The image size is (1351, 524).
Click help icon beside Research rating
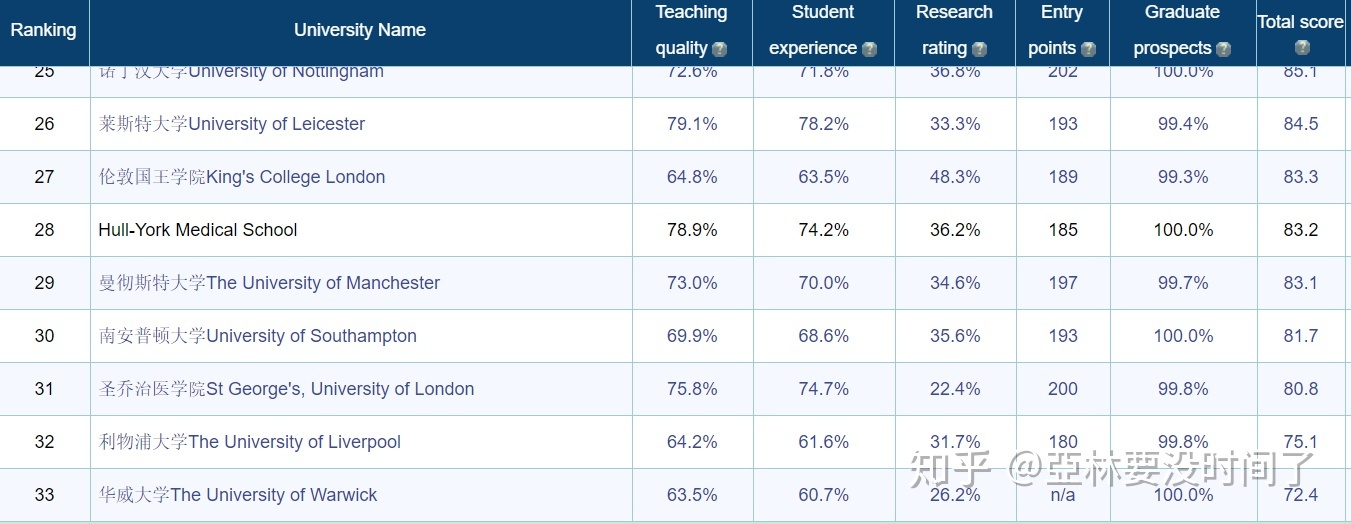tap(979, 49)
